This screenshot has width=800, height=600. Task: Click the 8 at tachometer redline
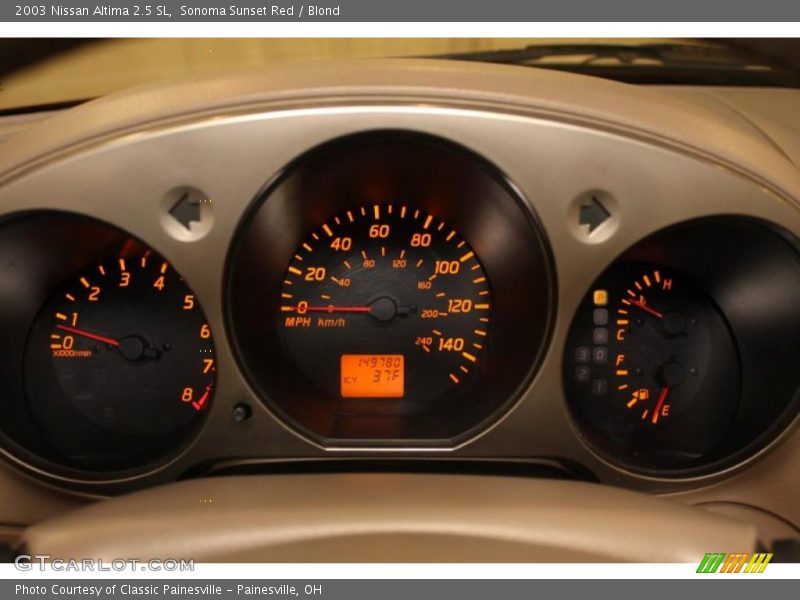pos(187,394)
